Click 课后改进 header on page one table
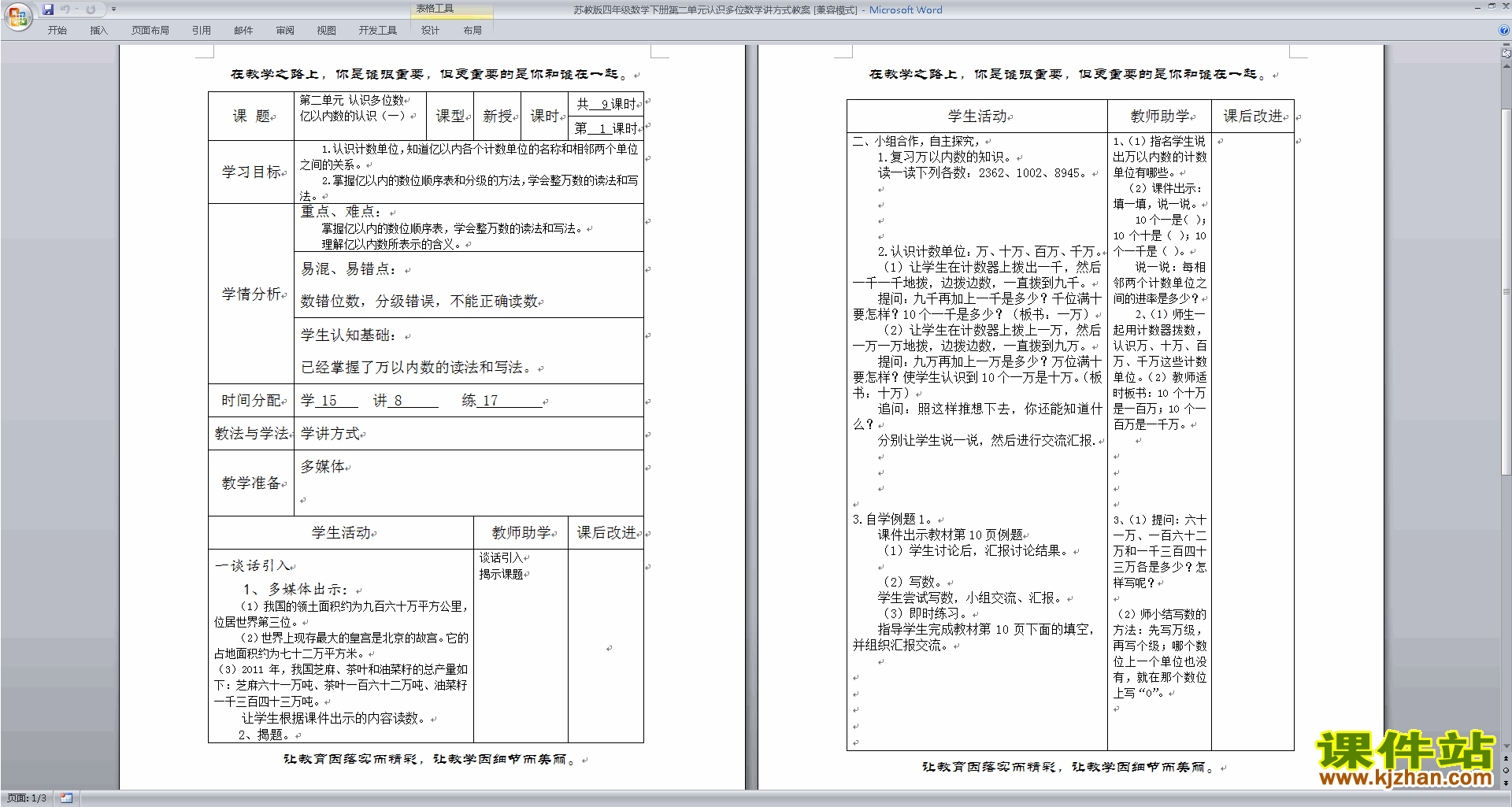Viewport: 1512px width, 807px height. click(606, 533)
